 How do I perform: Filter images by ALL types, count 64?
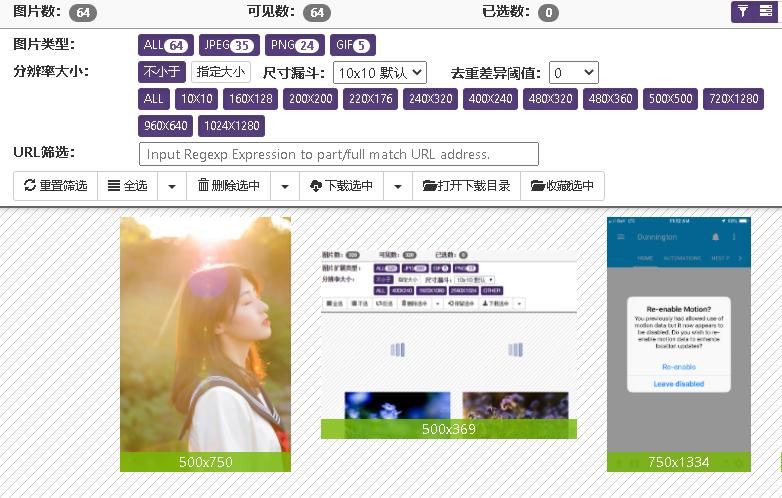coord(166,45)
